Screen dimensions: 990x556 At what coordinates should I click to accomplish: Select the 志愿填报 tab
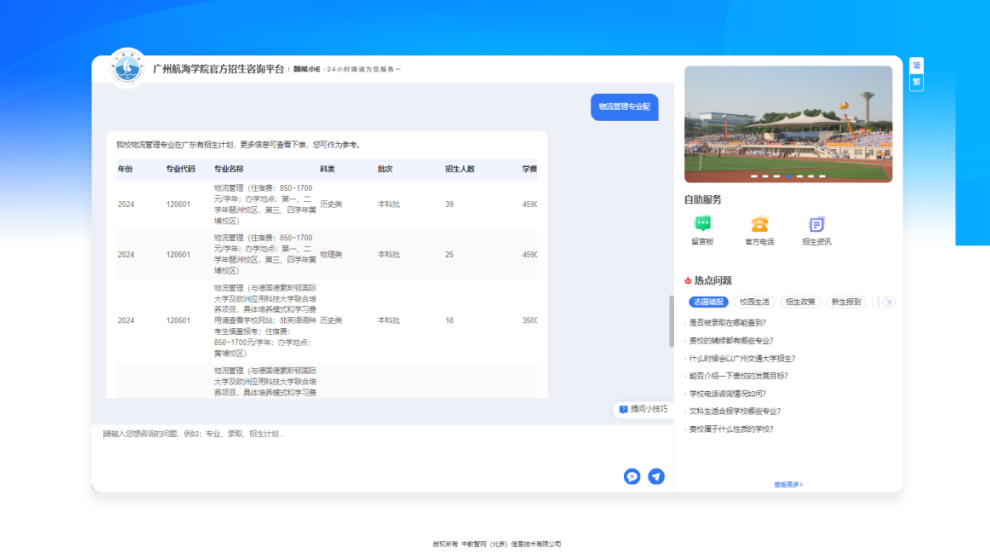[708, 301]
